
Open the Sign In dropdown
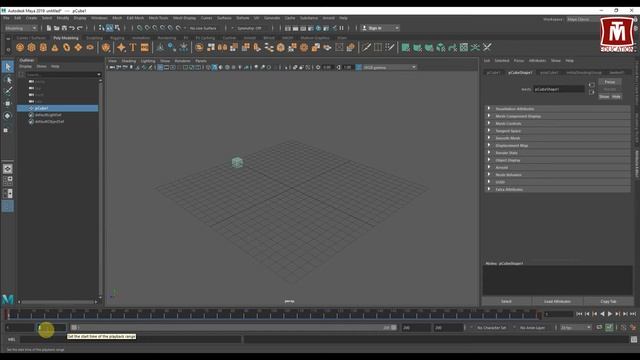pyautogui.click(x=380, y=28)
